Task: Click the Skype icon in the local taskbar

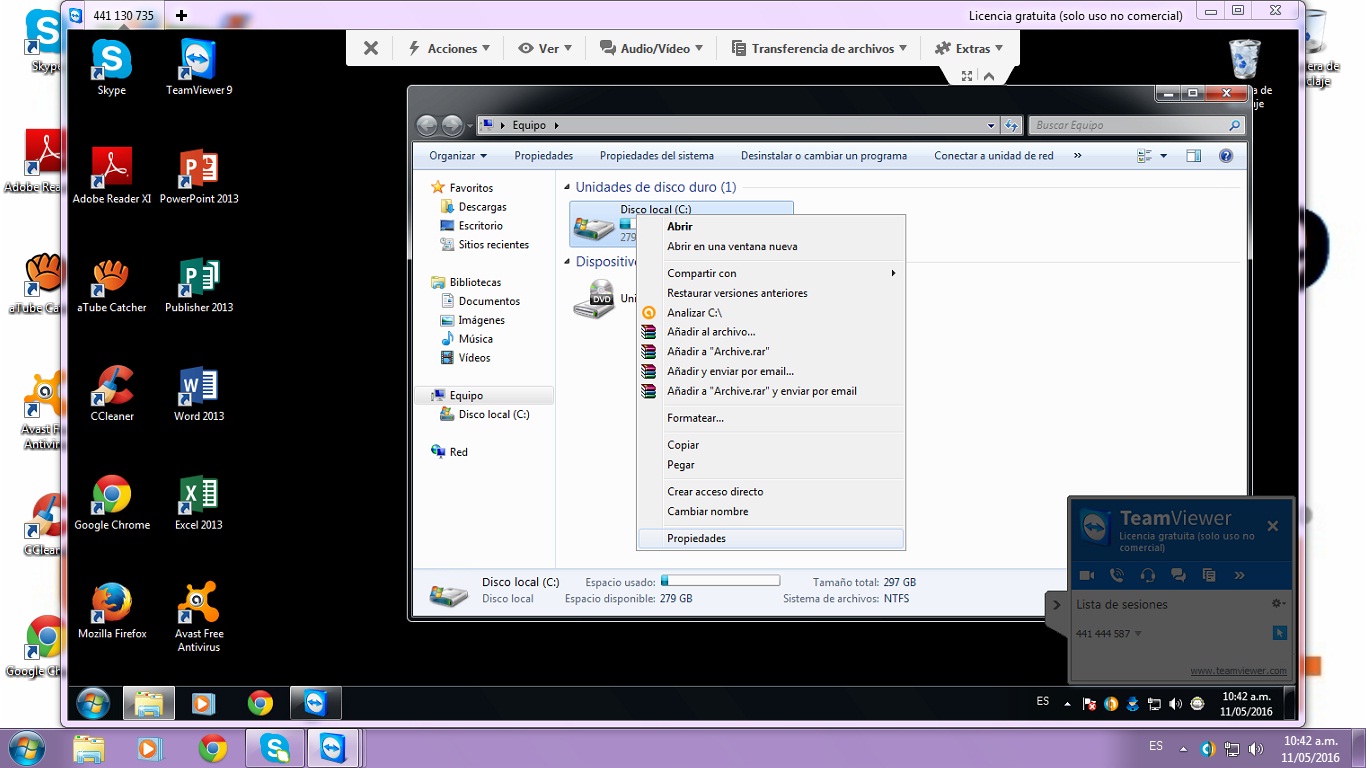Action: (275, 748)
